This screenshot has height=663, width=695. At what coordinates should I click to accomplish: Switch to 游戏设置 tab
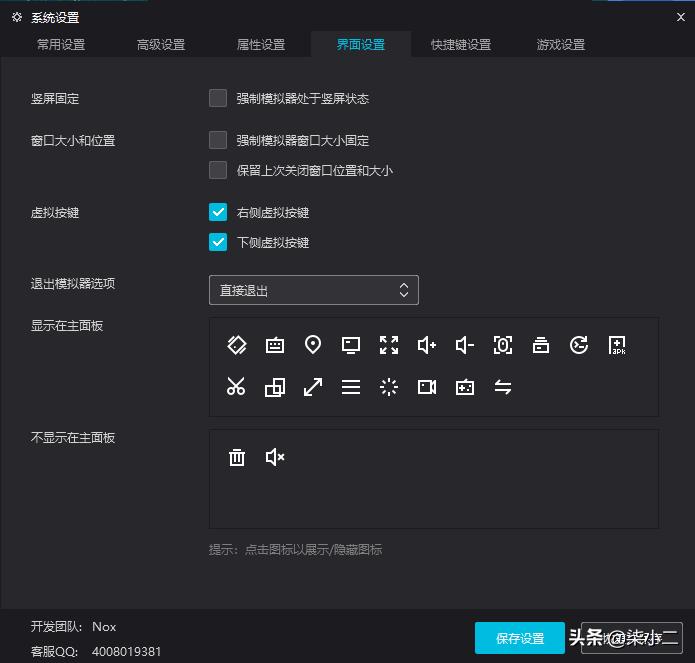tap(561, 44)
